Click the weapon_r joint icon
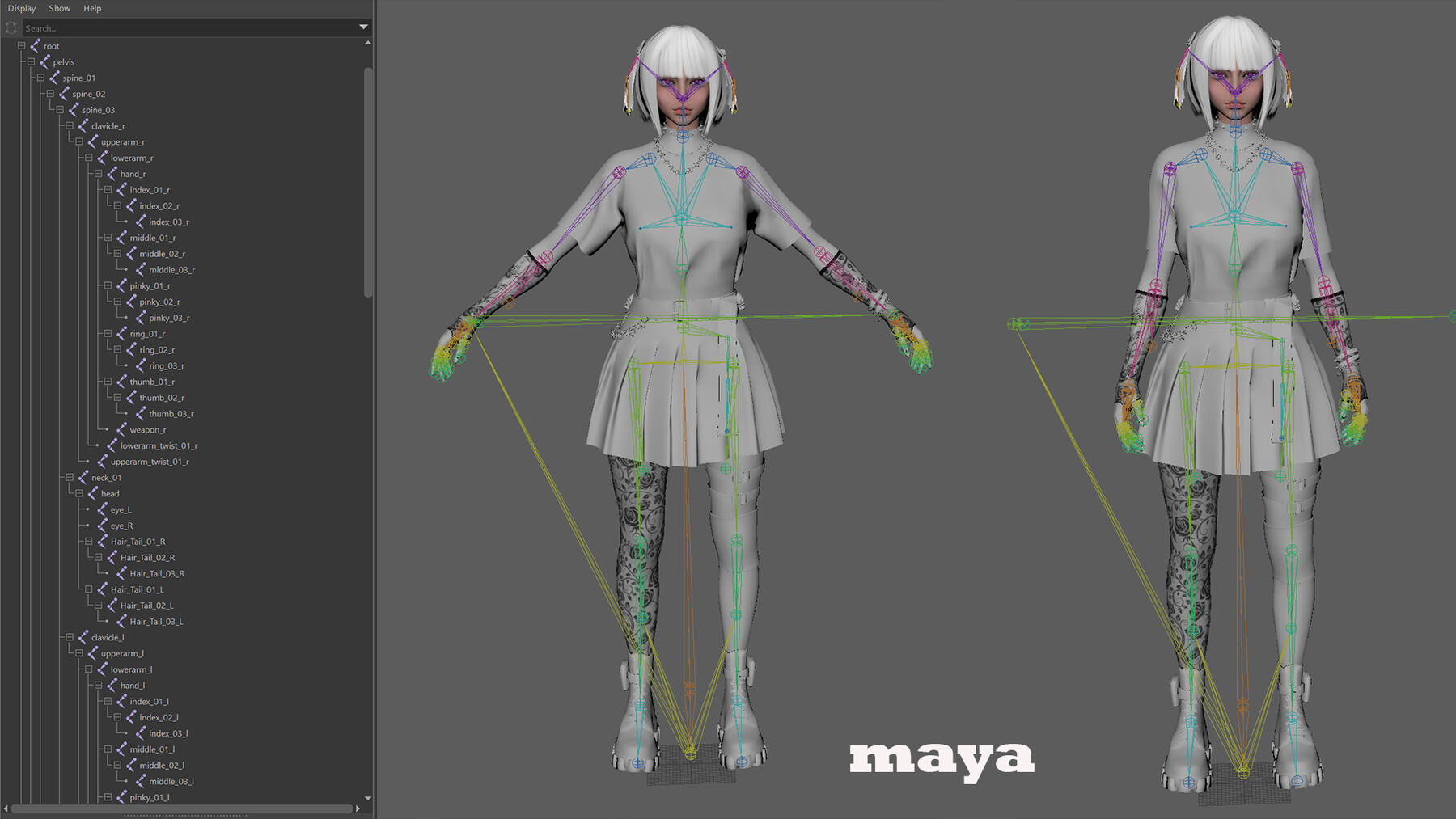 tap(122, 429)
